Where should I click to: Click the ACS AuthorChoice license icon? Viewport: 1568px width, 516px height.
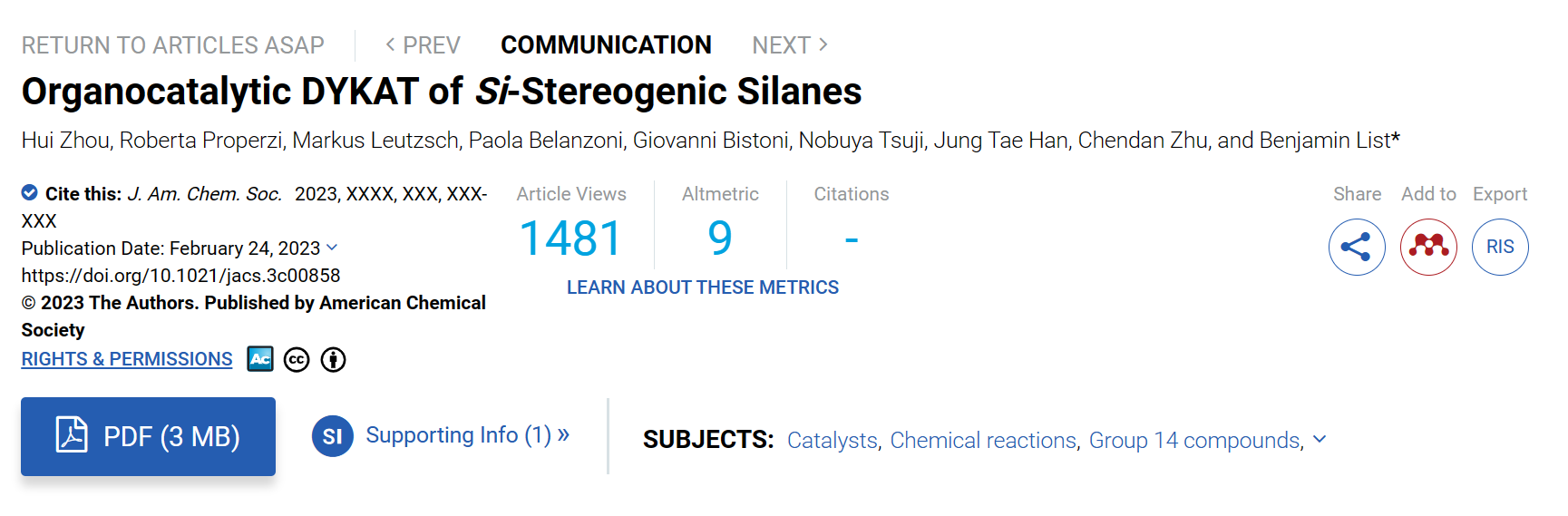(x=260, y=359)
